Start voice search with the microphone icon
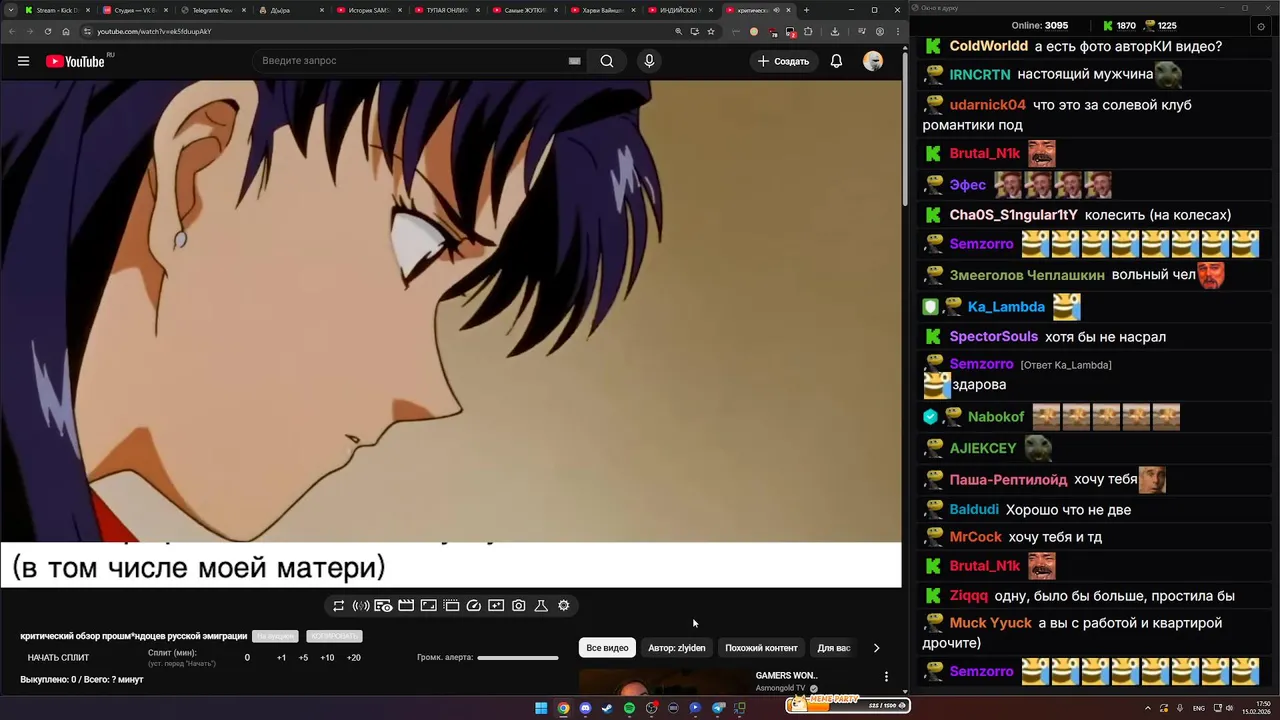Viewport: 1280px width, 720px height. (649, 61)
